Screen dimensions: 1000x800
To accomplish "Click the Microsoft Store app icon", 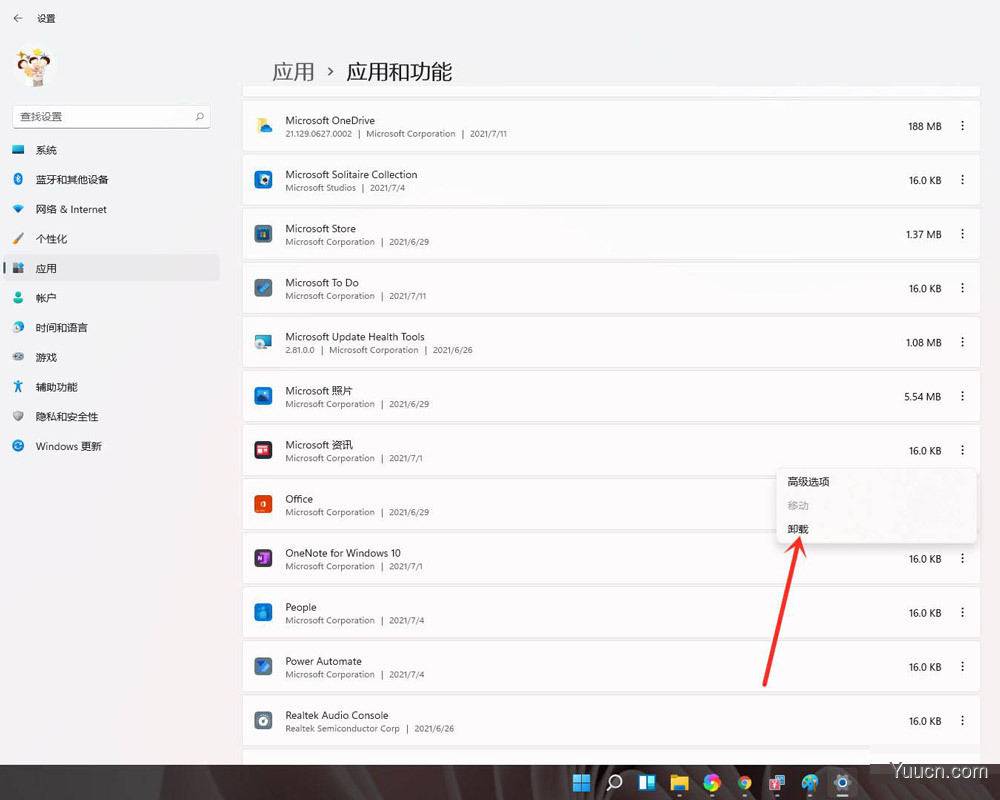I will click(263, 234).
